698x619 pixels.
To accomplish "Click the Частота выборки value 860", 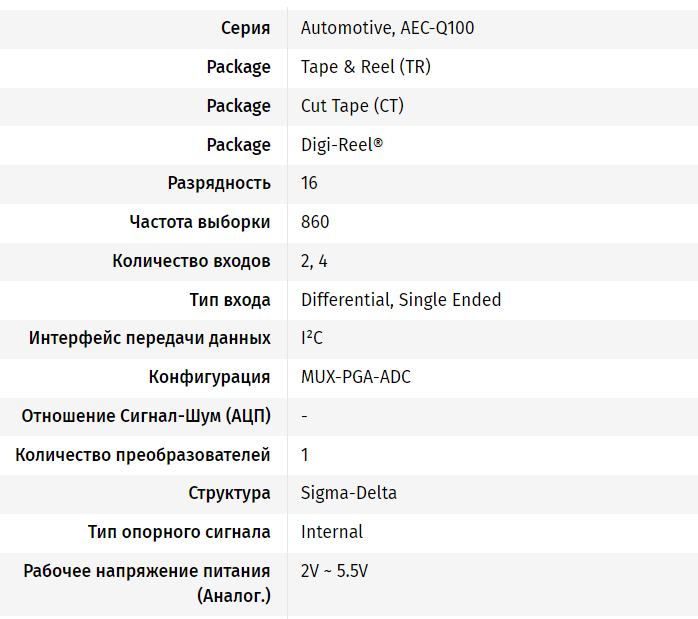I will [x=315, y=222].
